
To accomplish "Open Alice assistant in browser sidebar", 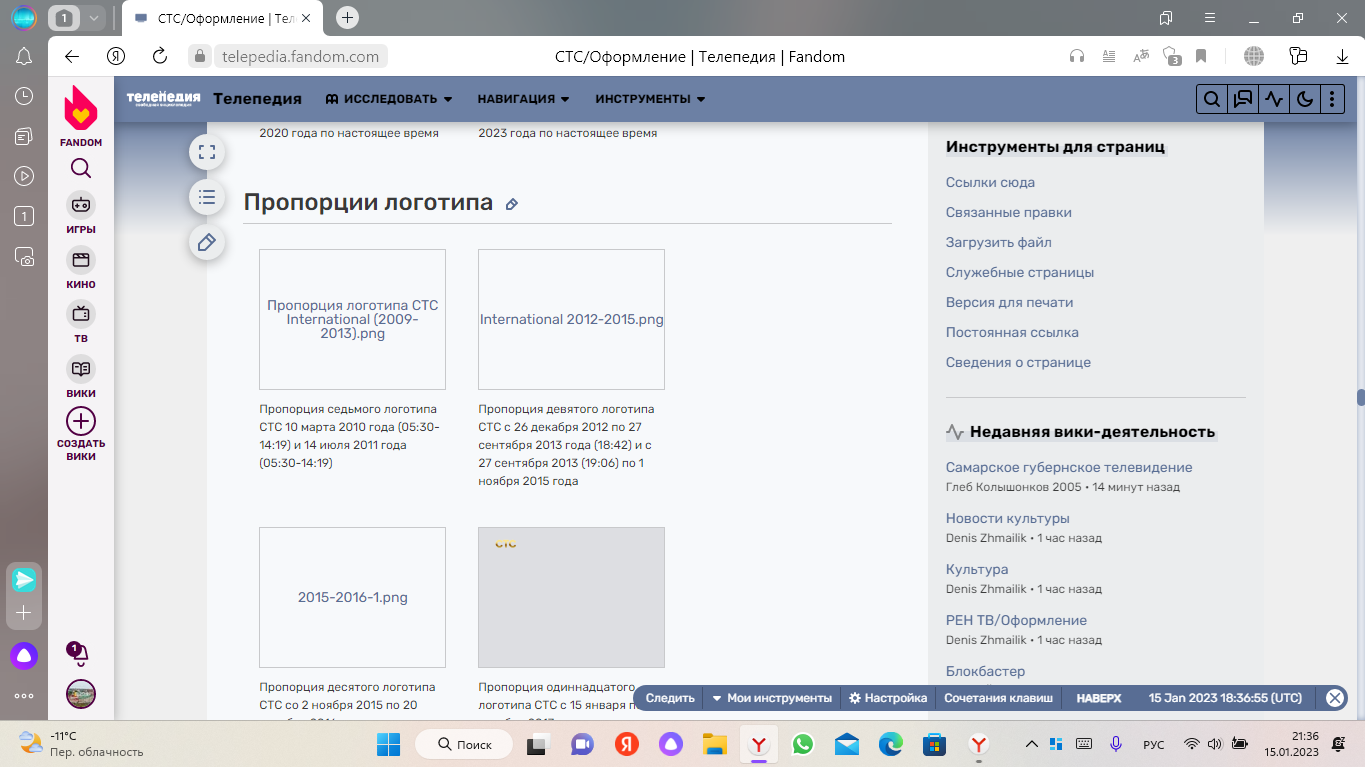I will [x=24, y=656].
